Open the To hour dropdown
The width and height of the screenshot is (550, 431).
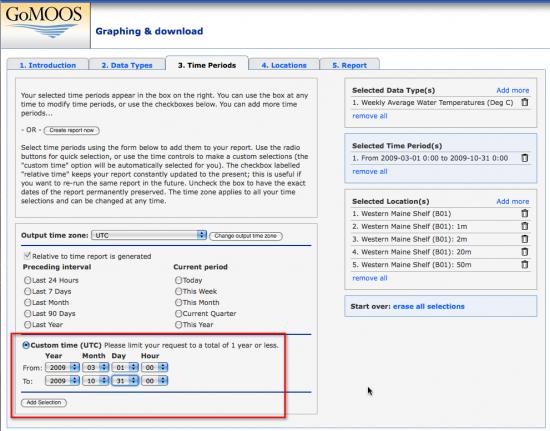click(154, 381)
